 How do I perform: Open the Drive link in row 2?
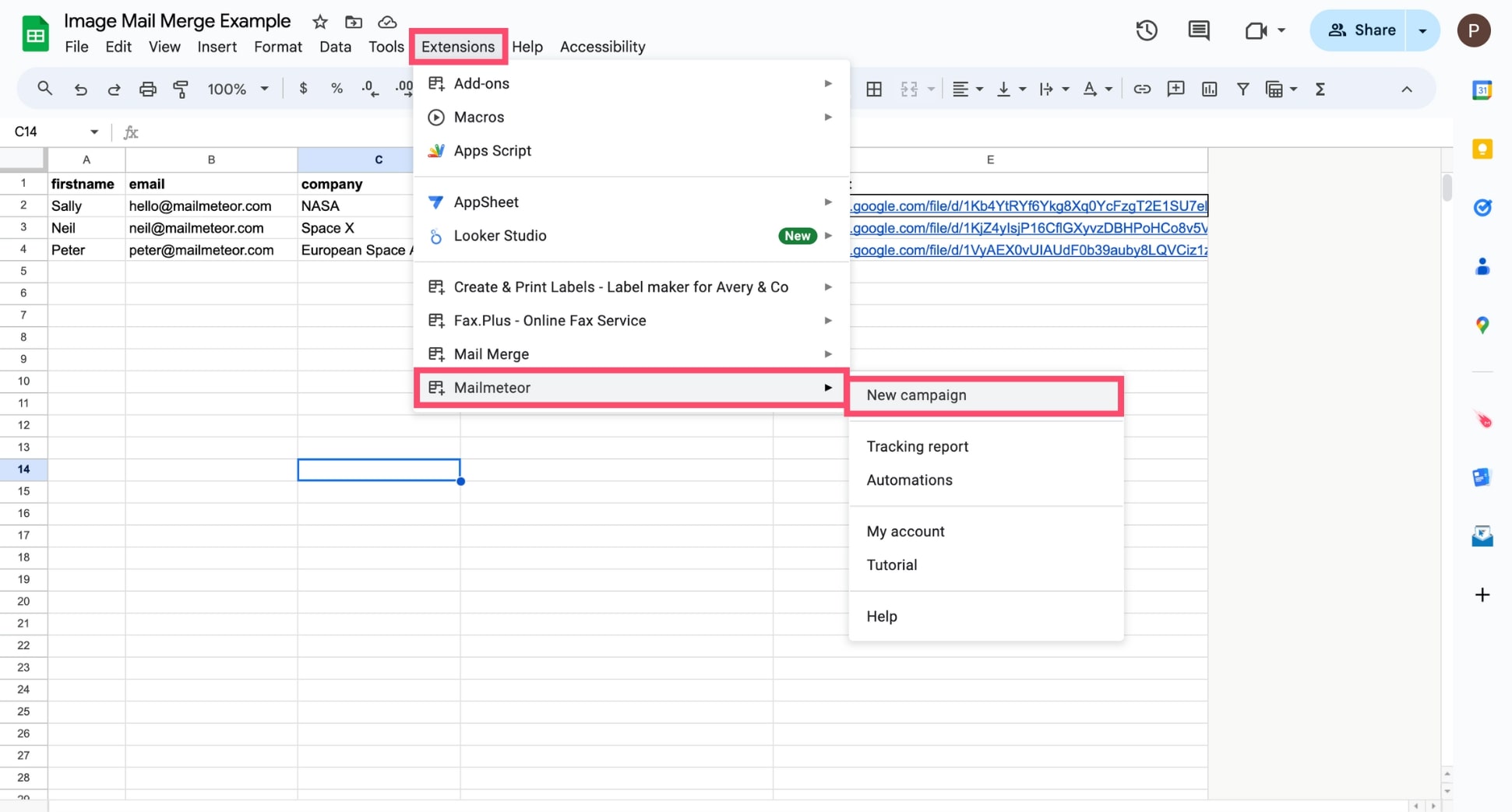(1029, 206)
